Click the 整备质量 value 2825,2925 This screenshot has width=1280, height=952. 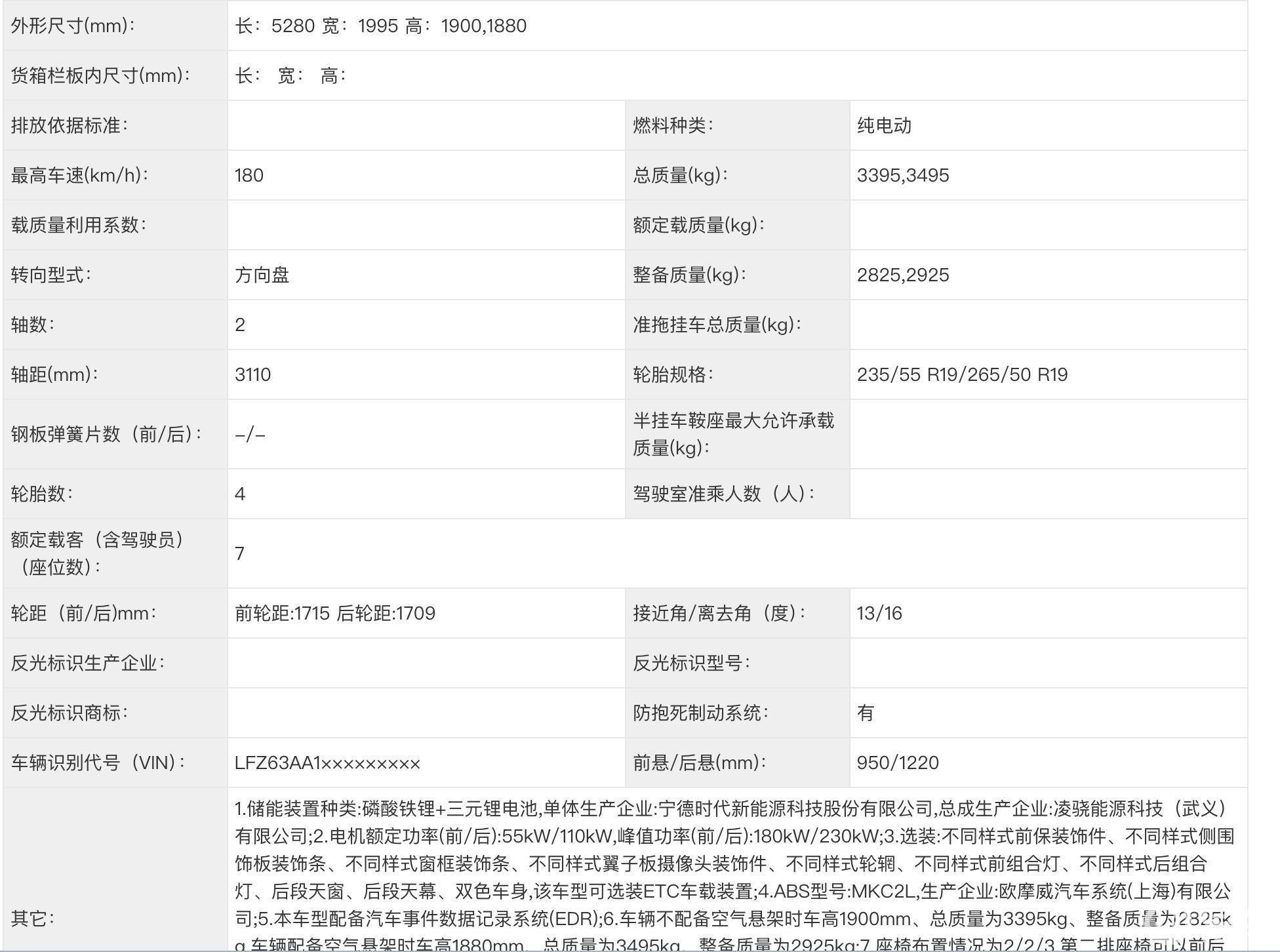[x=903, y=275]
